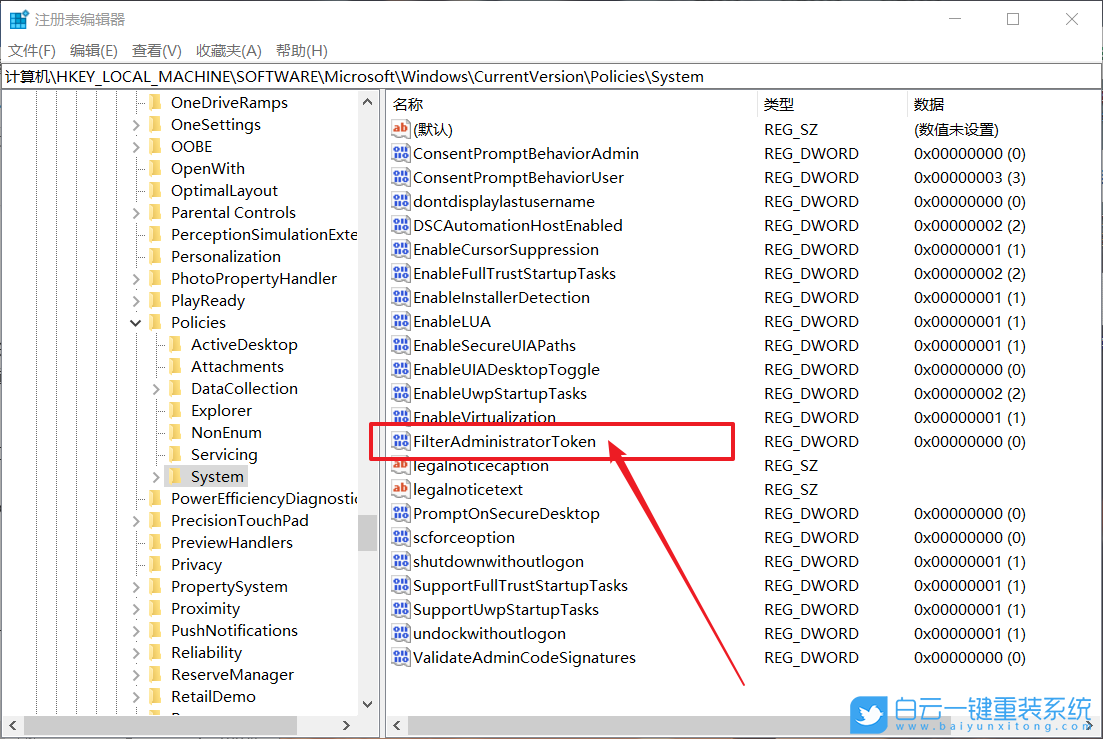Expand the DataCollection key chevron
The width and height of the screenshot is (1103, 739).
(x=156, y=389)
